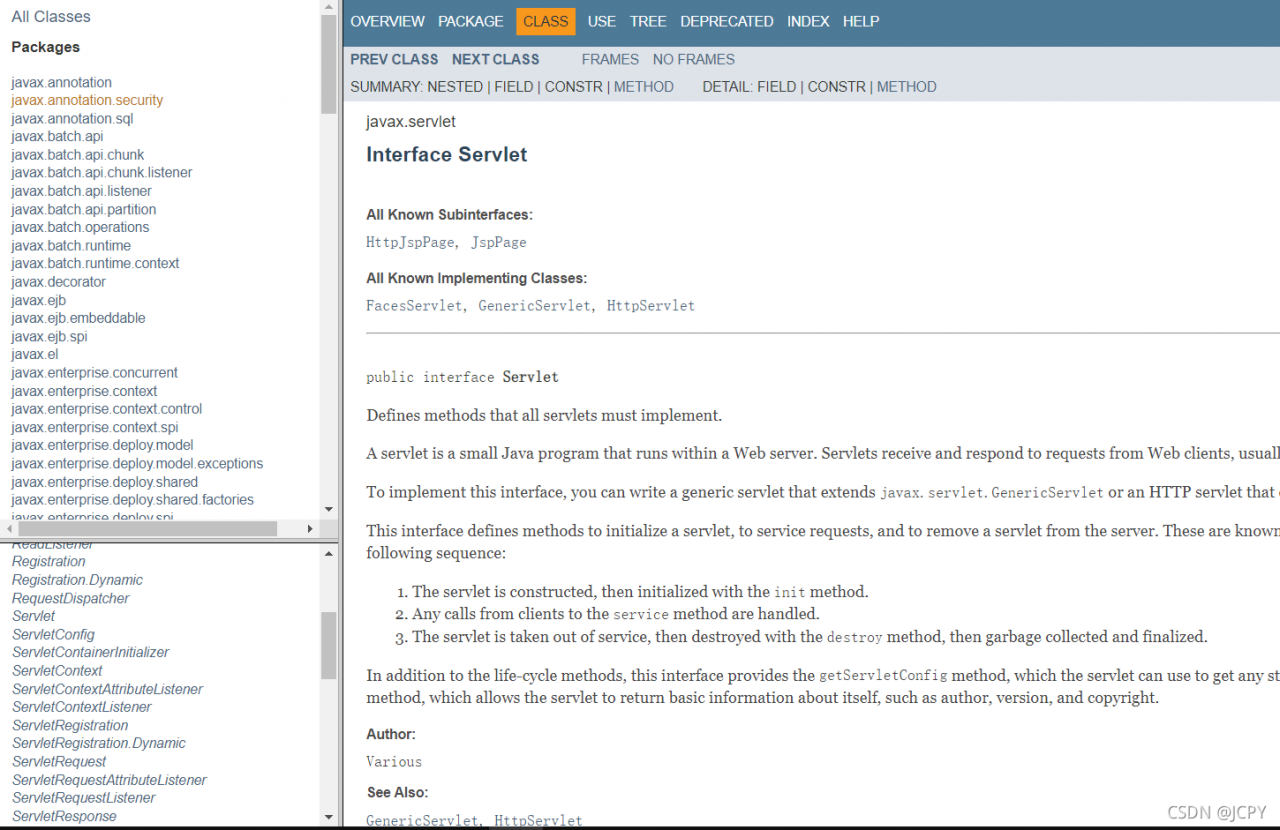The width and height of the screenshot is (1280, 830).
Task: Open the JspPage subinterface link
Action: coord(498,242)
